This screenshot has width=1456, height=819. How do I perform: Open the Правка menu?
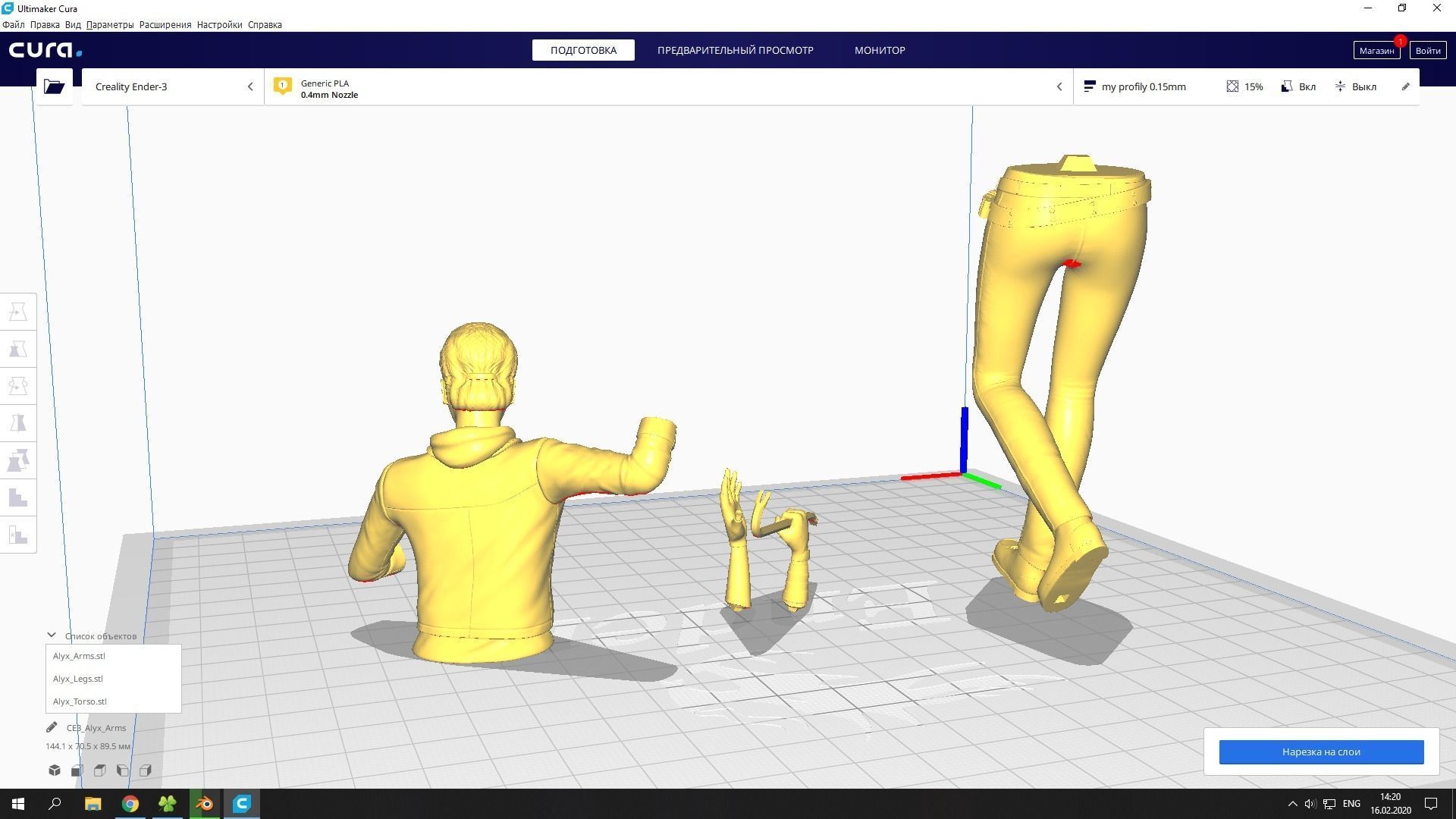click(45, 25)
